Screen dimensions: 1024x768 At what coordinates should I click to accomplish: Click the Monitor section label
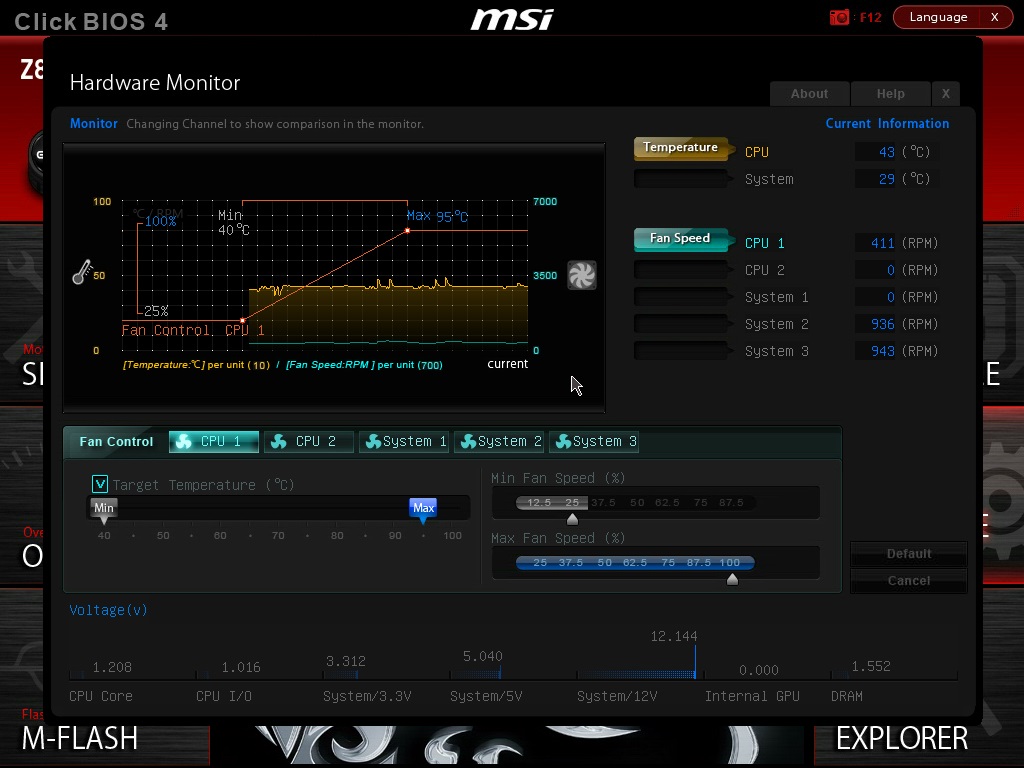click(x=93, y=123)
